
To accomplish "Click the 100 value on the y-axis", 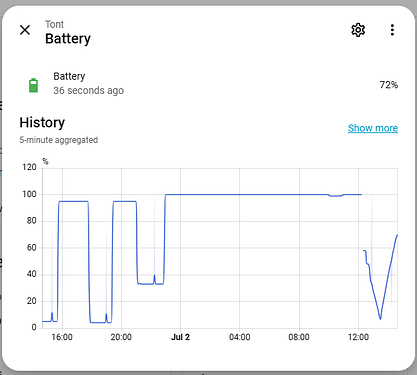I will [x=29, y=194].
